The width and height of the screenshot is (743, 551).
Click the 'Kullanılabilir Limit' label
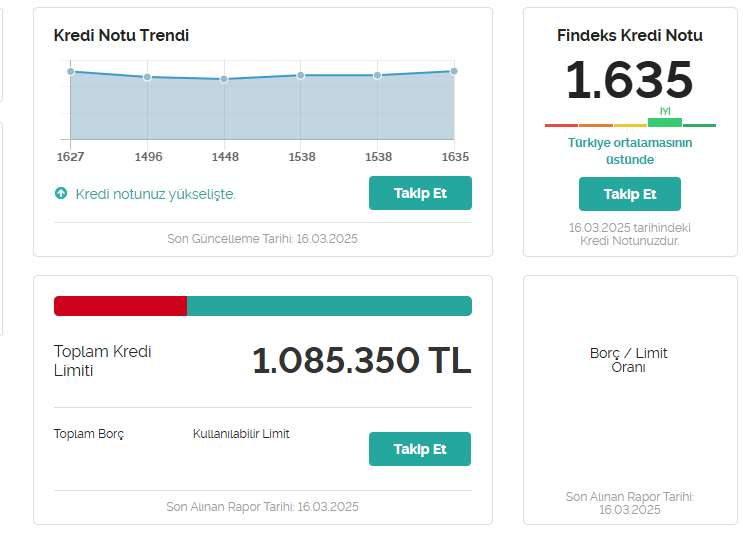(x=241, y=434)
